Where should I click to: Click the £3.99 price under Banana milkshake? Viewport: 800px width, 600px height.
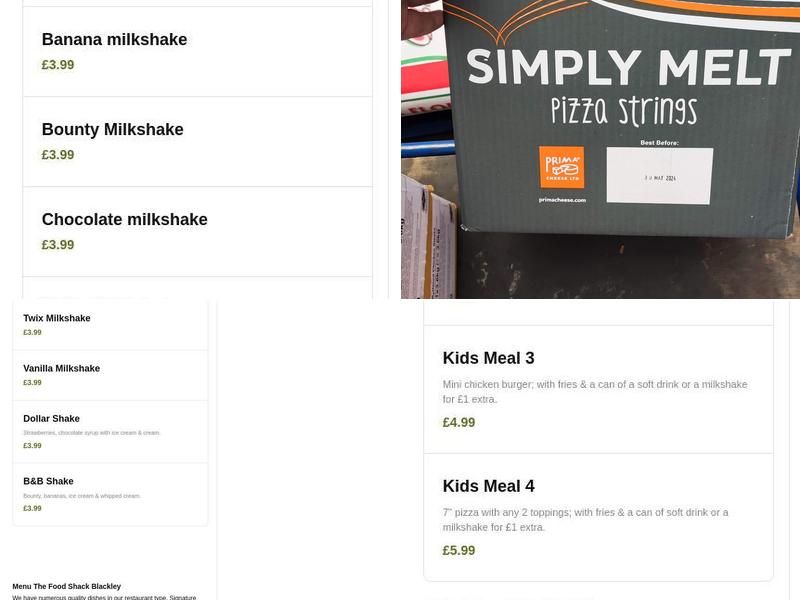[x=58, y=64]
